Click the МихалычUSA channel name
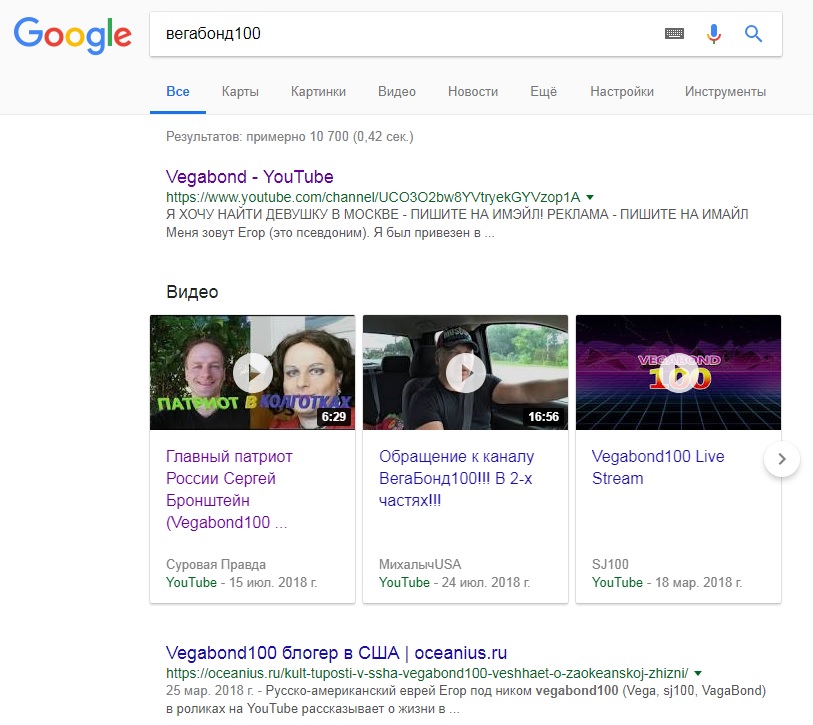The image size is (813, 725). tap(420, 564)
